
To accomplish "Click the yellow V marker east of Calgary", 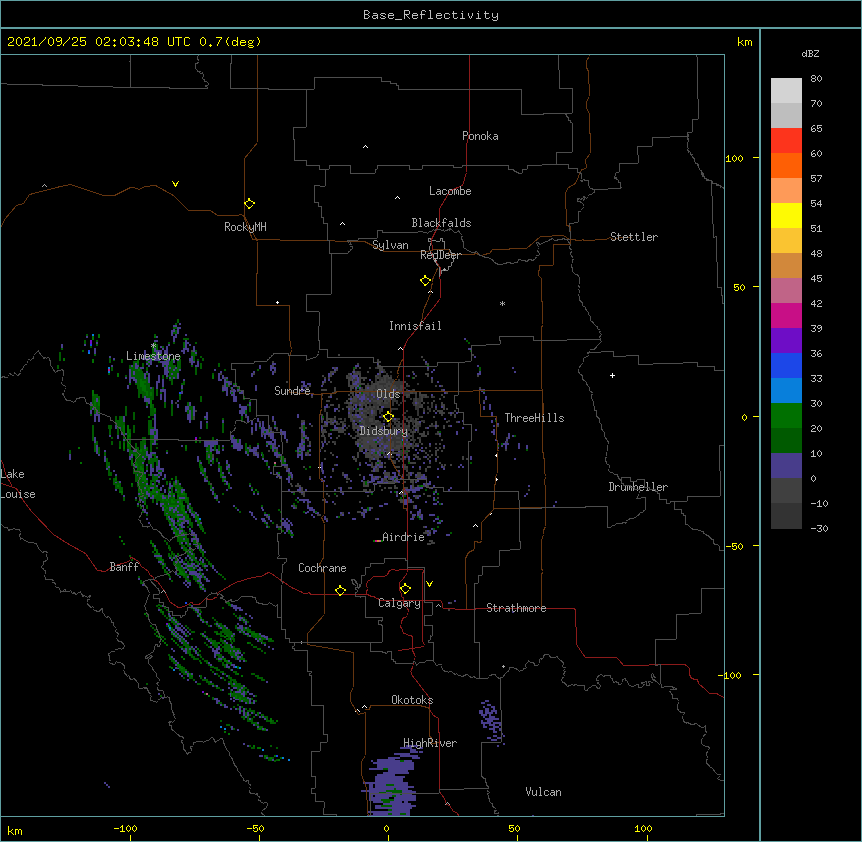I will [x=429, y=584].
